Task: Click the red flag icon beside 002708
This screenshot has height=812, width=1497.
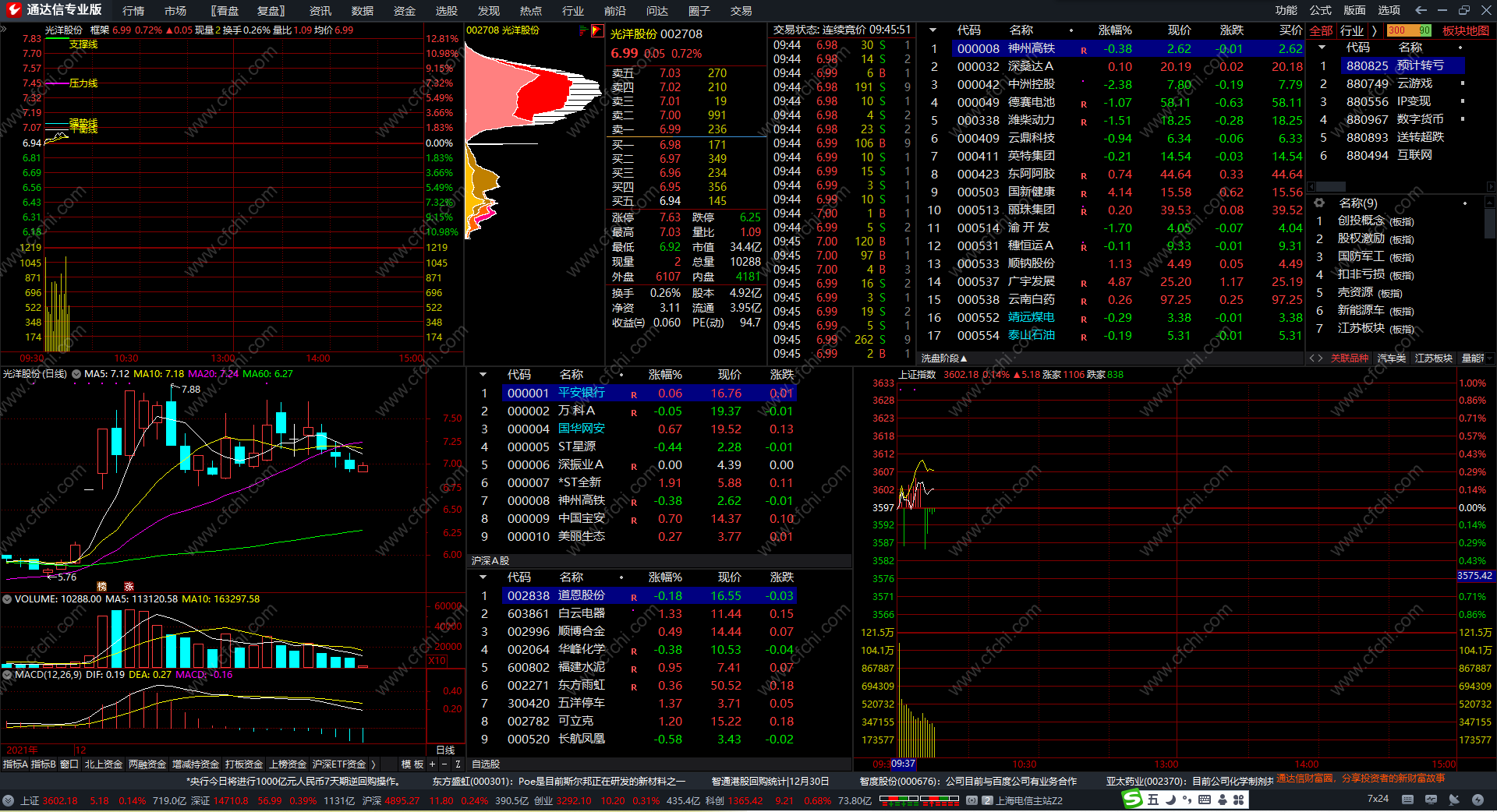Action: 597,30
